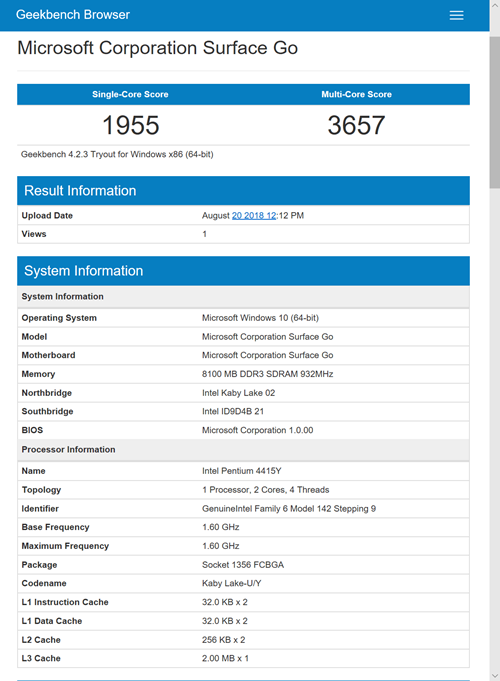Select the page title 'Microsoft Corporation Surface Go'
This screenshot has width=500, height=681.
(x=158, y=48)
